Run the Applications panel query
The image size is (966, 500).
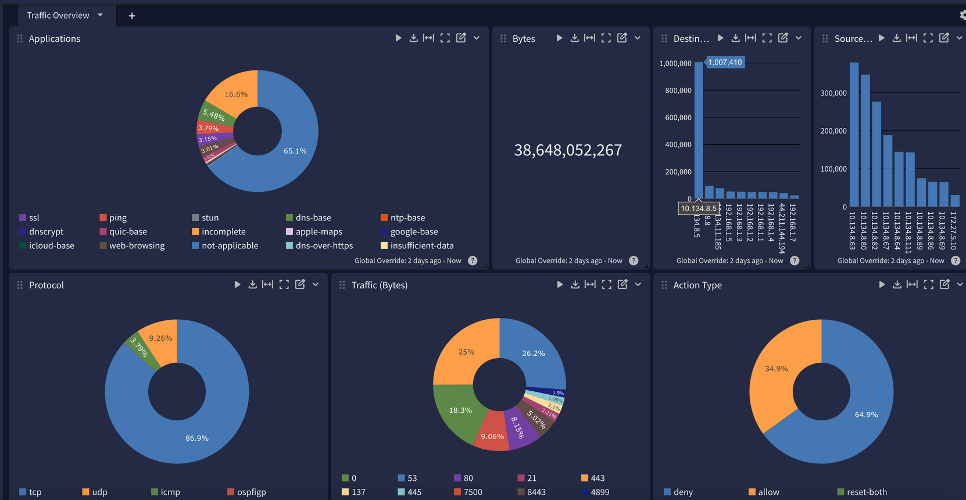(x=398, y=38)
